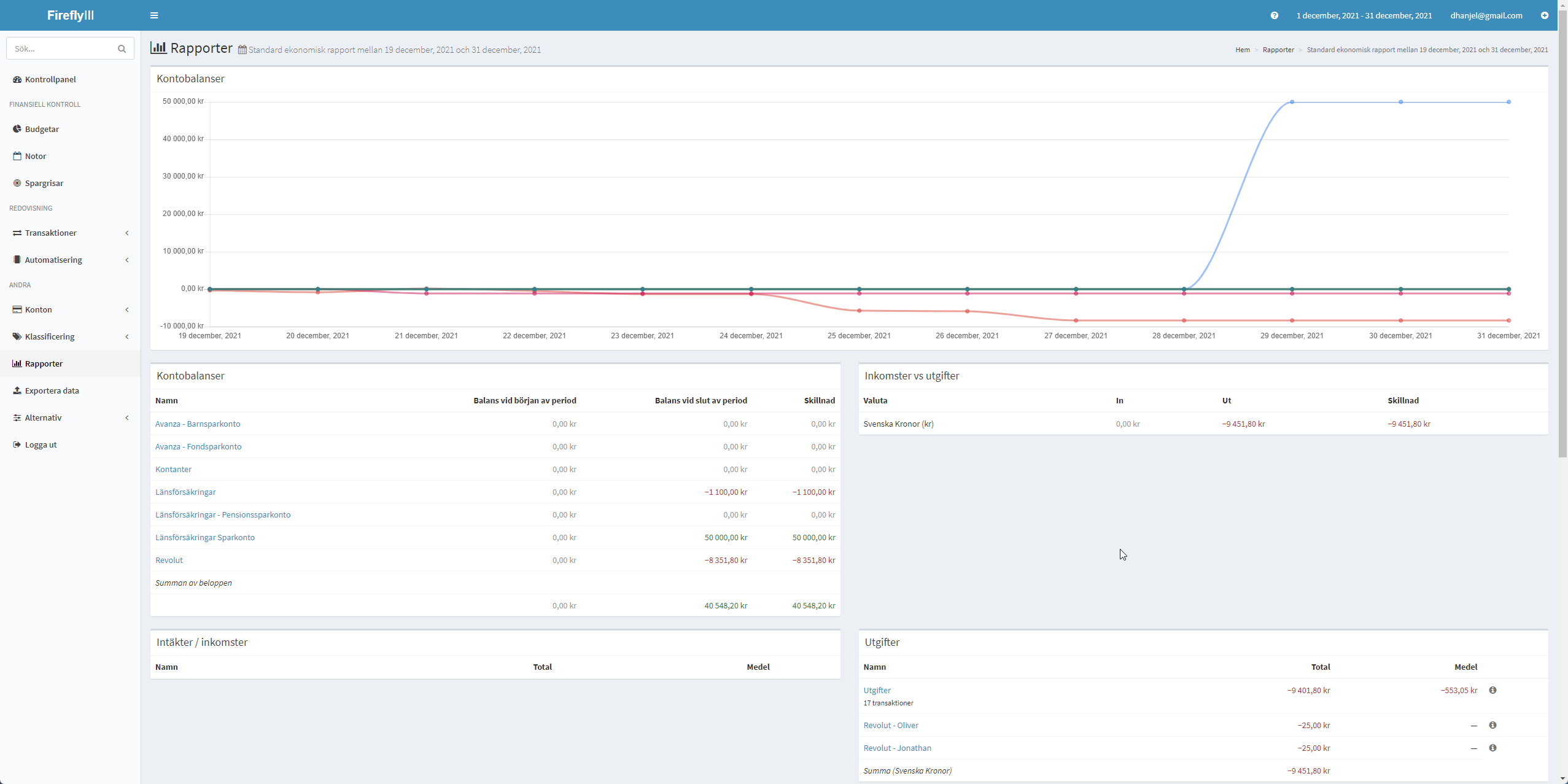Click the Revolut account link
1568x784 pixels.
coord(169,560)
